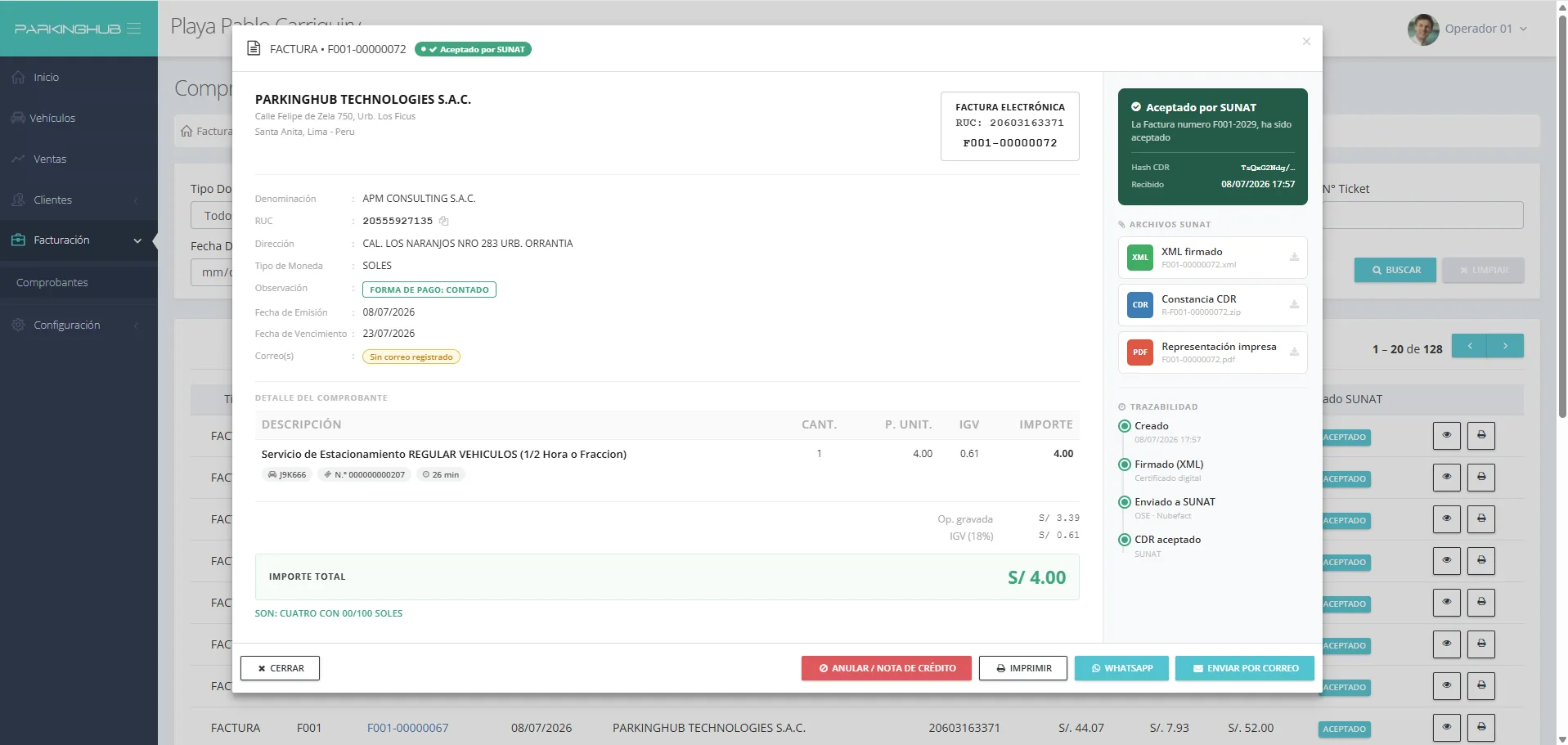Go to next page of results

[1505, 346]
